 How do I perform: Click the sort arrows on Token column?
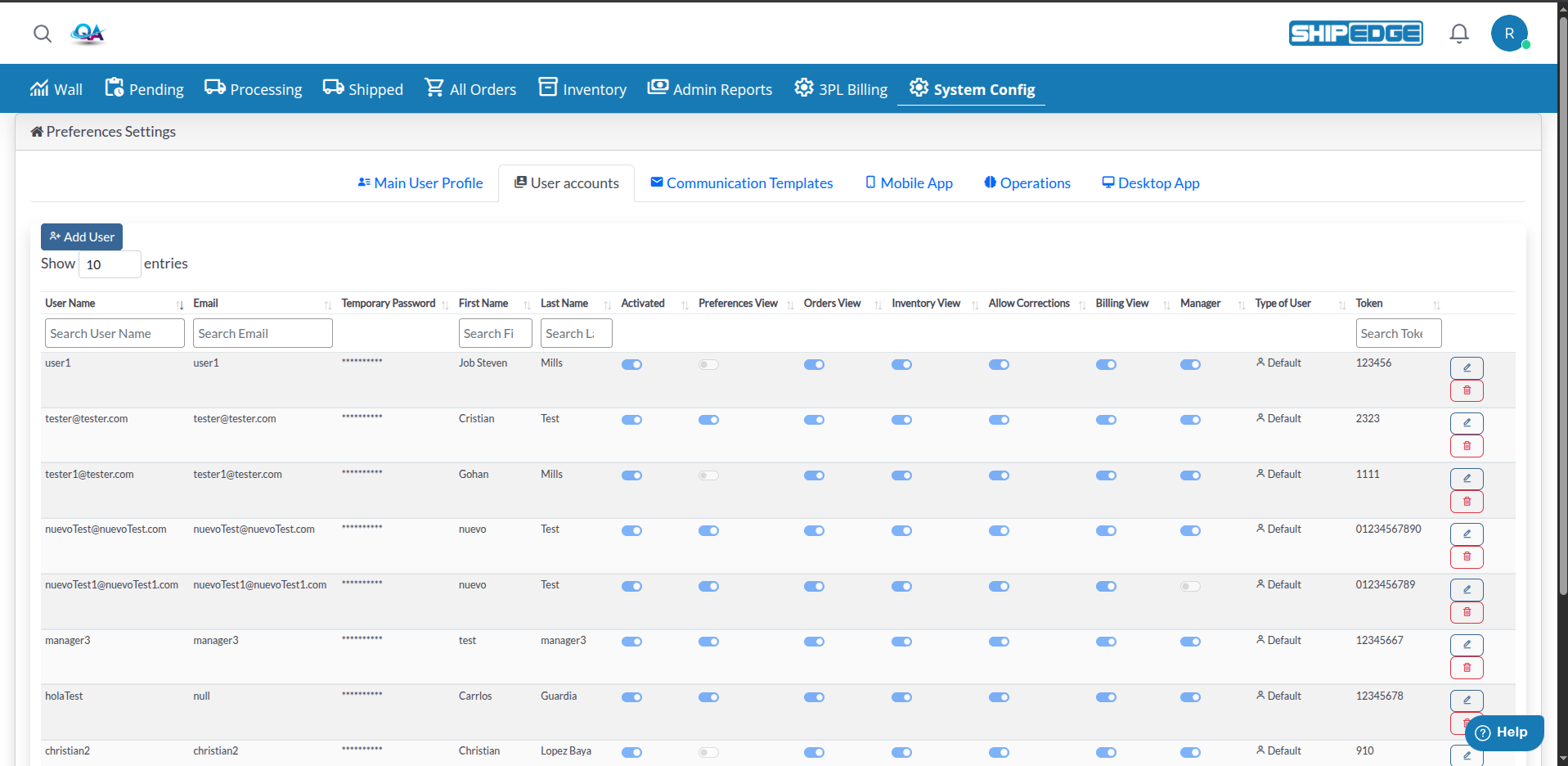point(1437,304)
